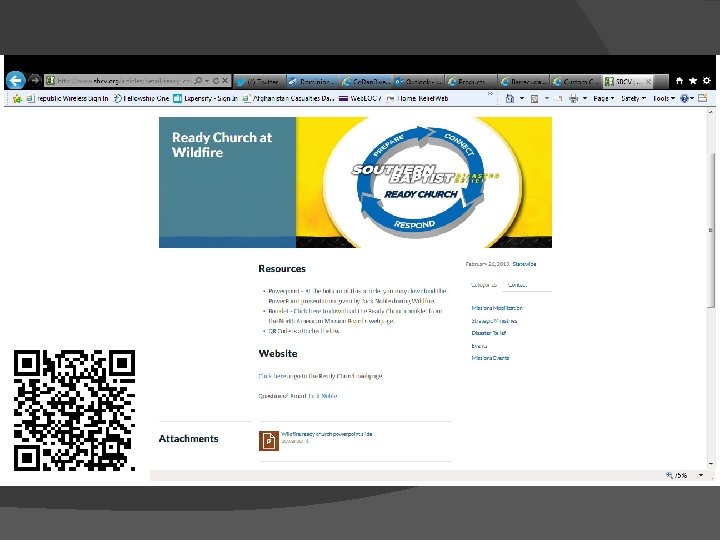
Task: Click the Add to Favorites bar star icon
Action: tap(17, 98)
